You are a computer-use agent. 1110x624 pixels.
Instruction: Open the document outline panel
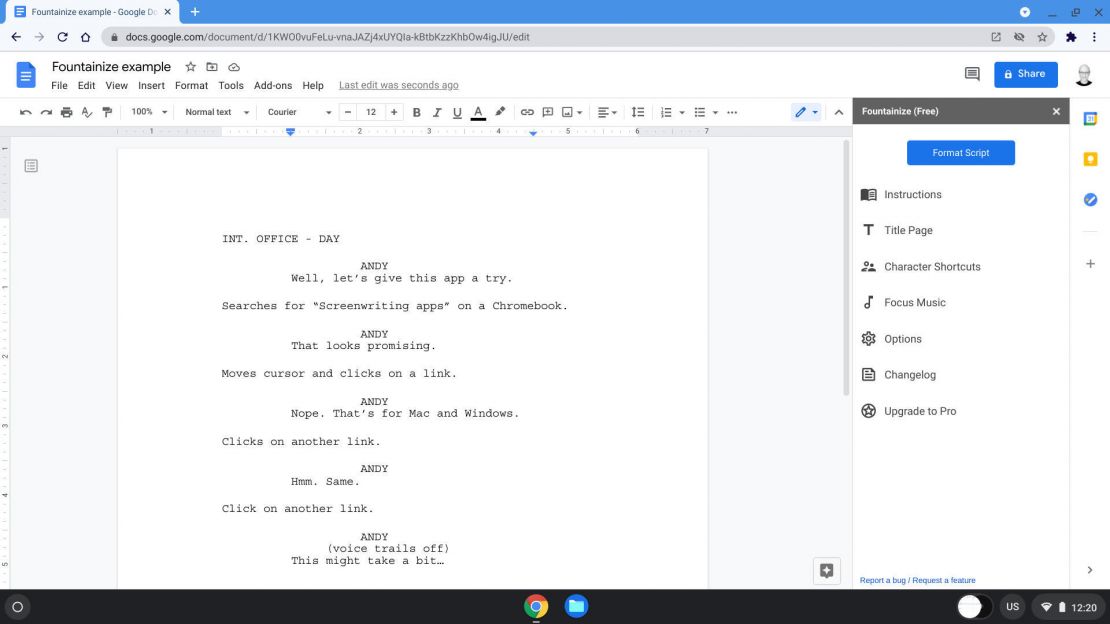[x=31, y=166]
